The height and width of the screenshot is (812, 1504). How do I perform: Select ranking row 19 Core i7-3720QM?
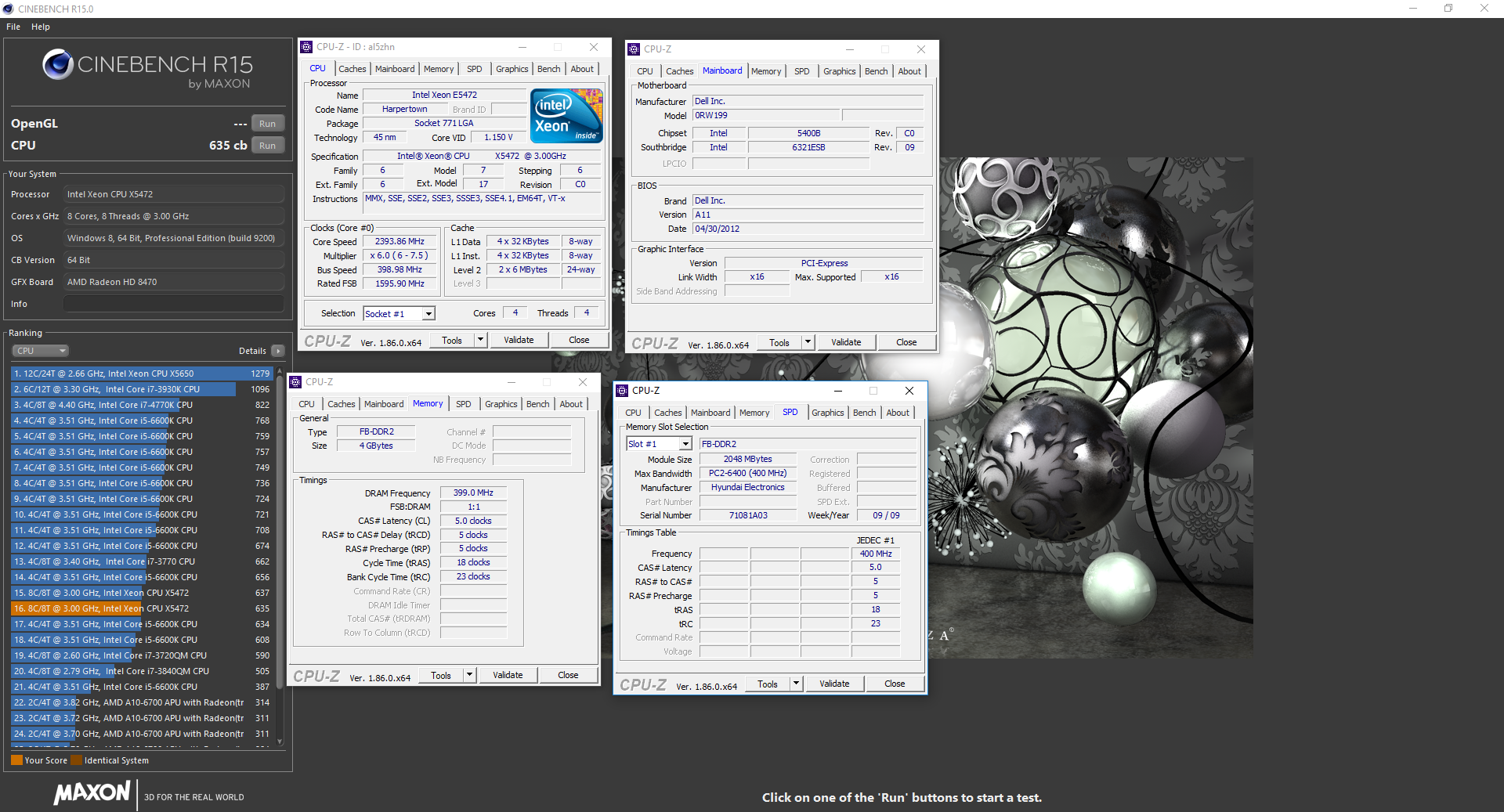(x=142, y=655)
